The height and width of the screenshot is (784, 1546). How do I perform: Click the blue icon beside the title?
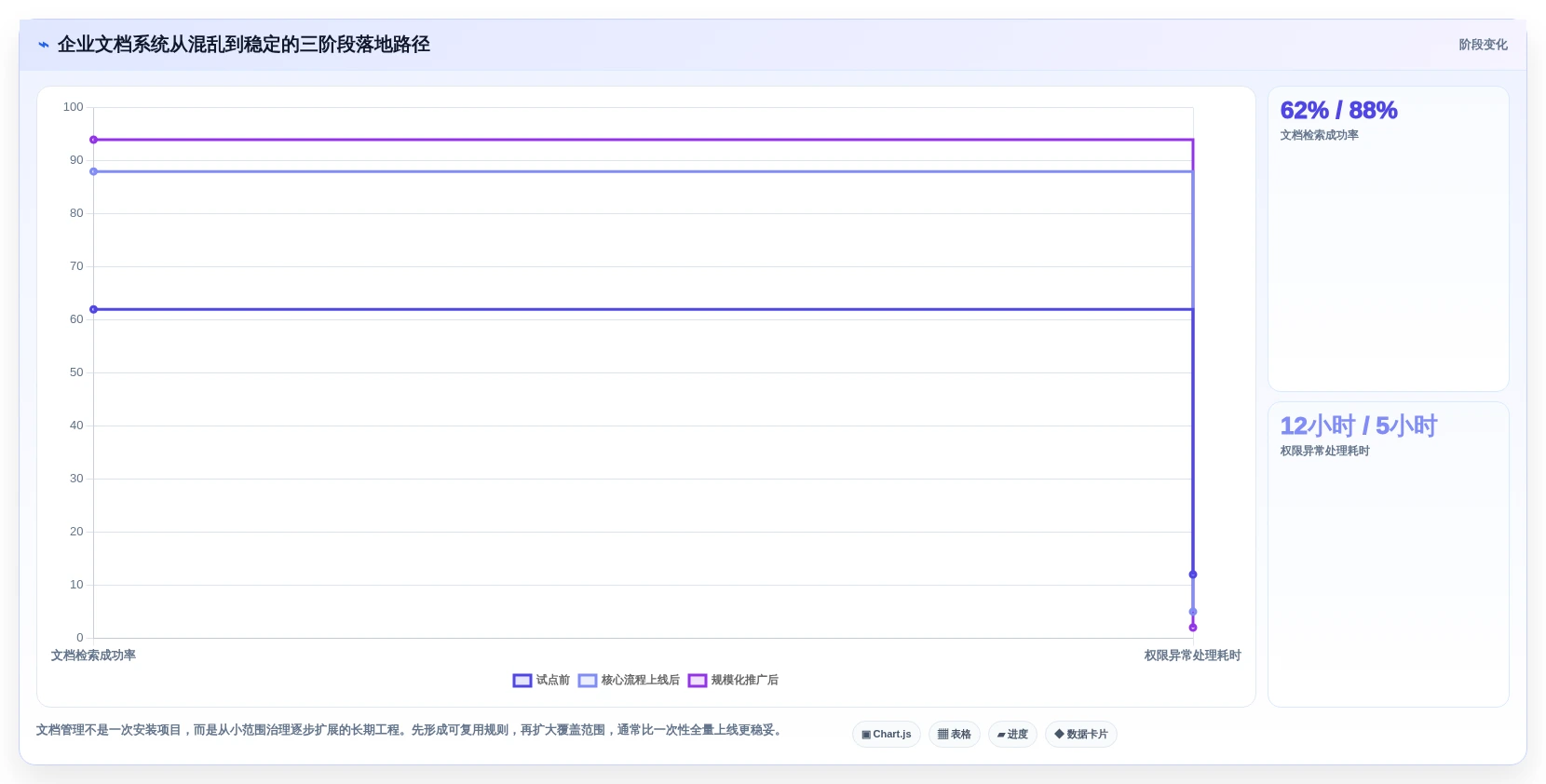(x=43, y=45)
